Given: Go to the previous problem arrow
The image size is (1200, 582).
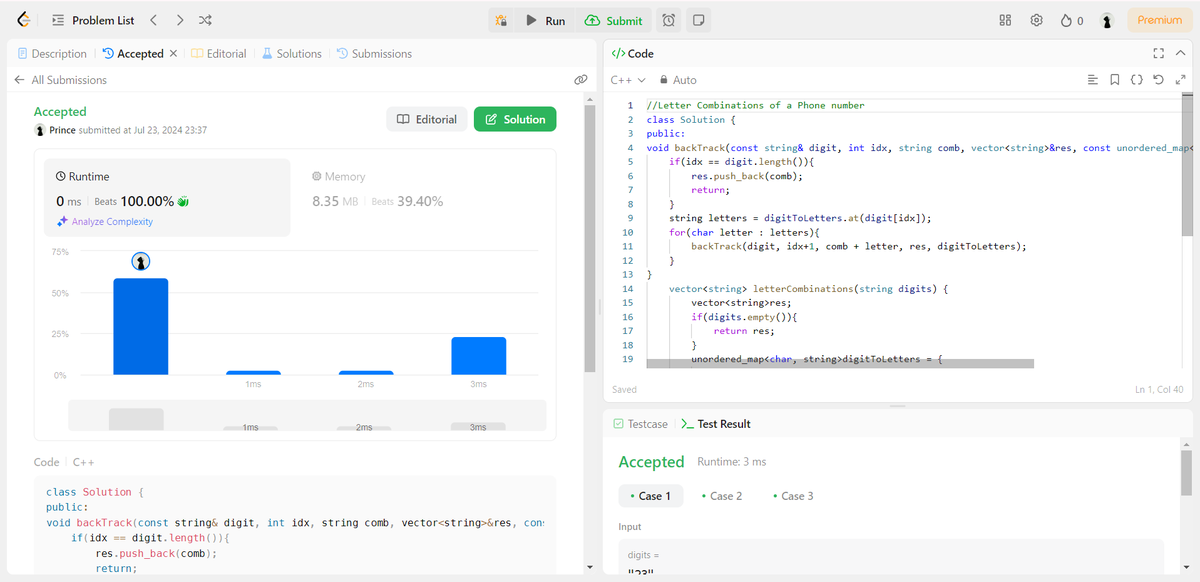Looking at the screenshot, I should pyautogui.click(x=153, y=20).
